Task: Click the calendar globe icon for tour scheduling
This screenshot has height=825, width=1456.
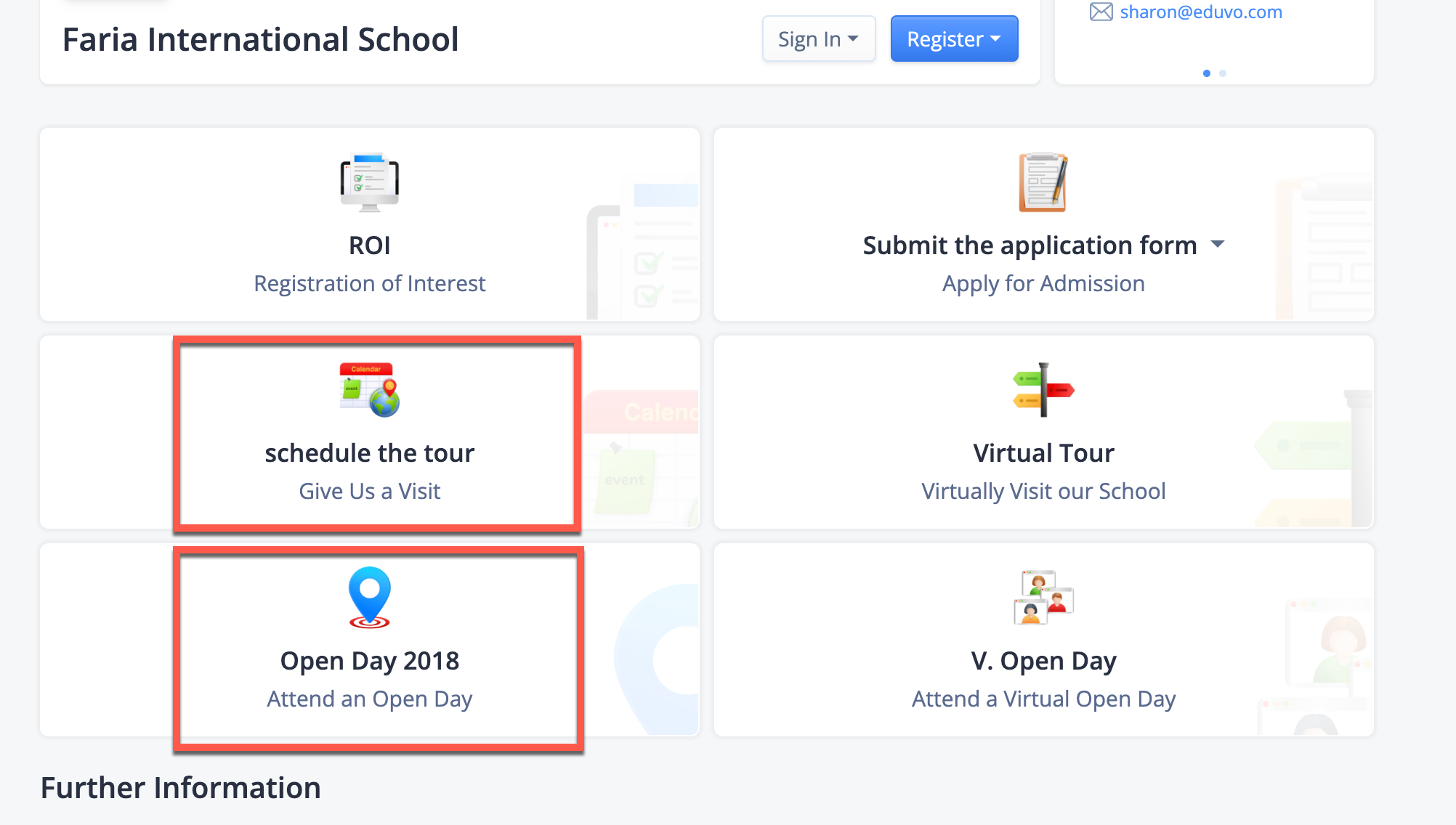Action: click(x=370, y=390)
